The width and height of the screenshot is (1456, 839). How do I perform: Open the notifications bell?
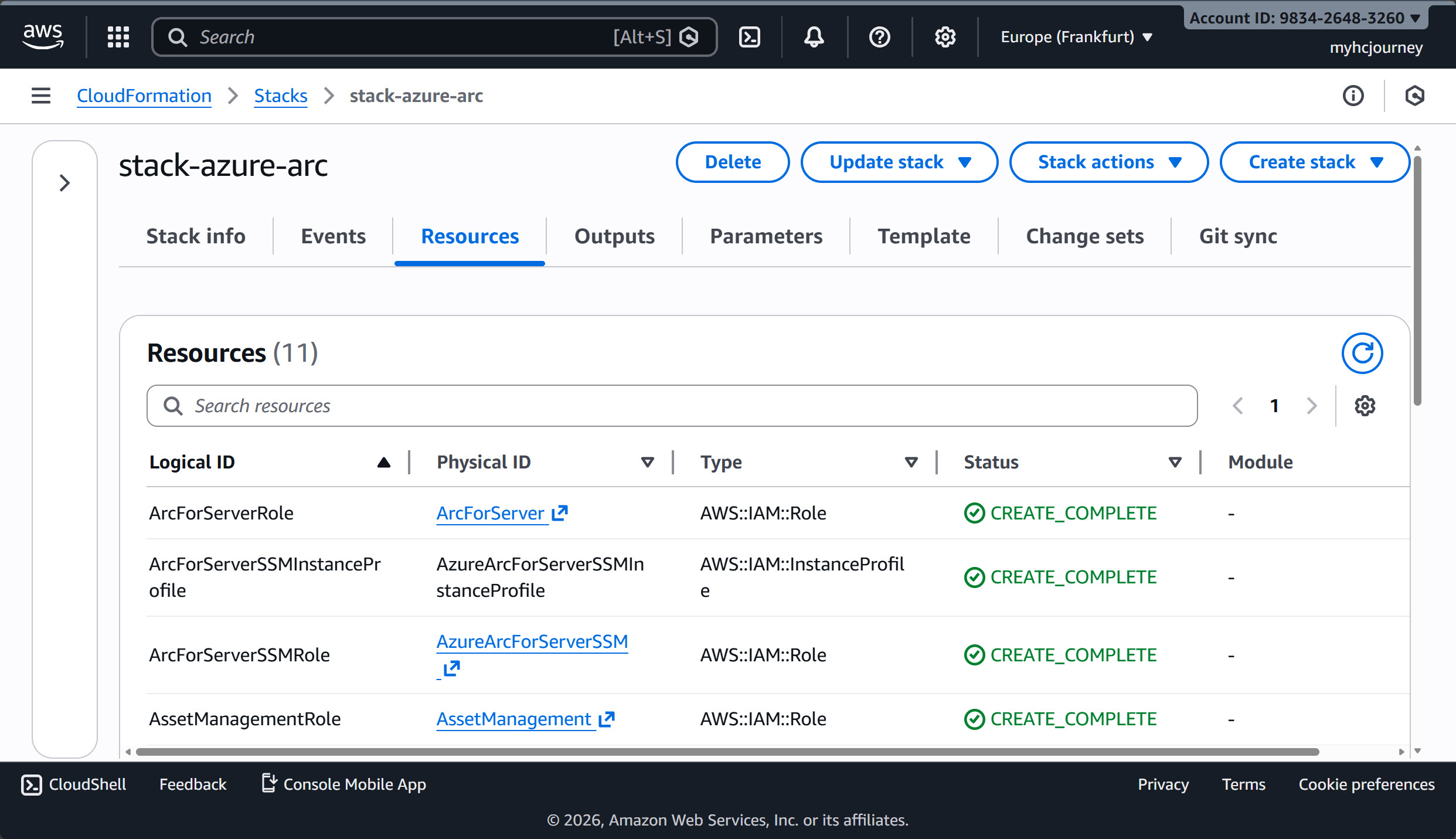(x=814, y=37)
